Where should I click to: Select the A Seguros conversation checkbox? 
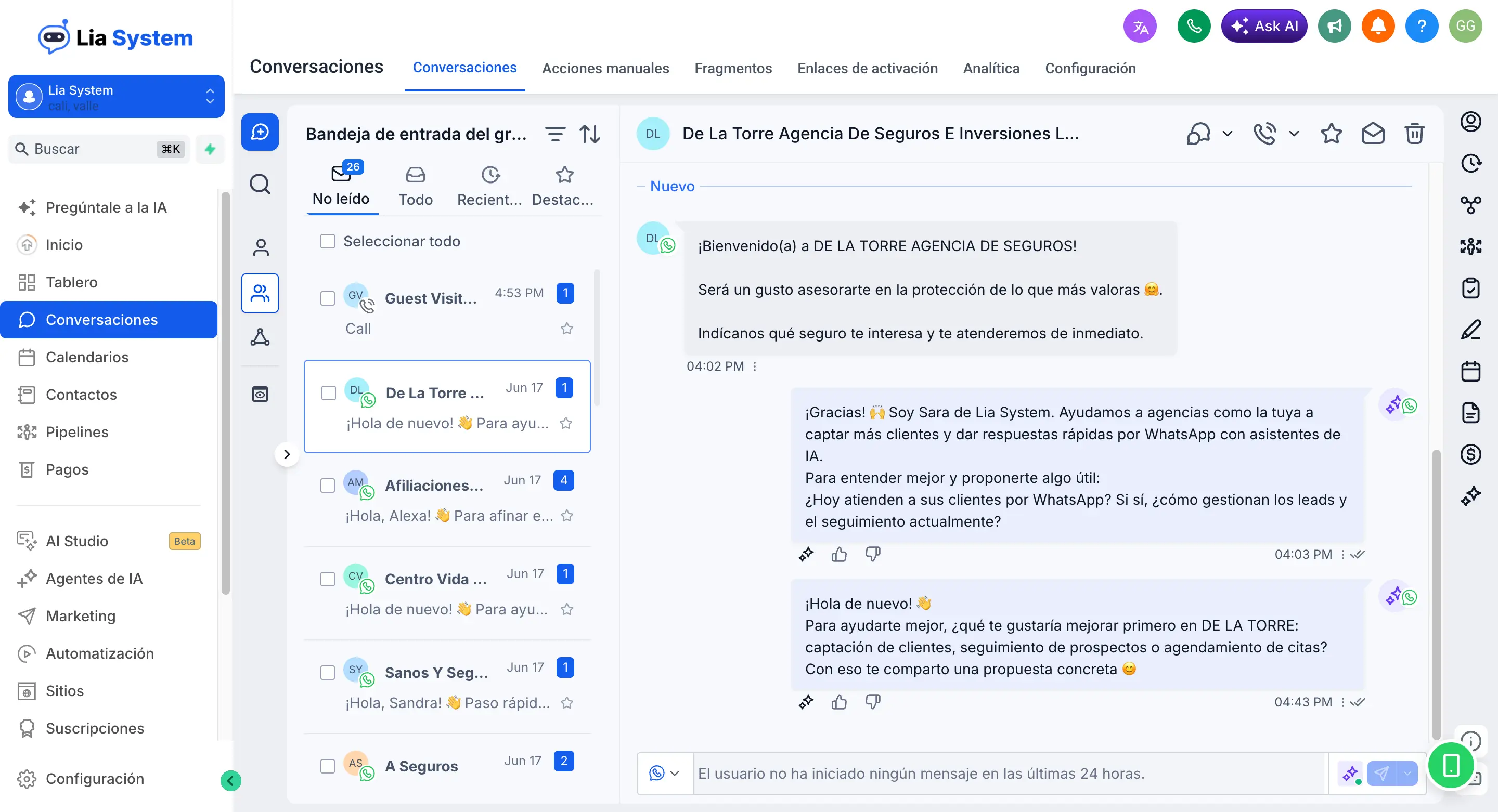(328, 766)
